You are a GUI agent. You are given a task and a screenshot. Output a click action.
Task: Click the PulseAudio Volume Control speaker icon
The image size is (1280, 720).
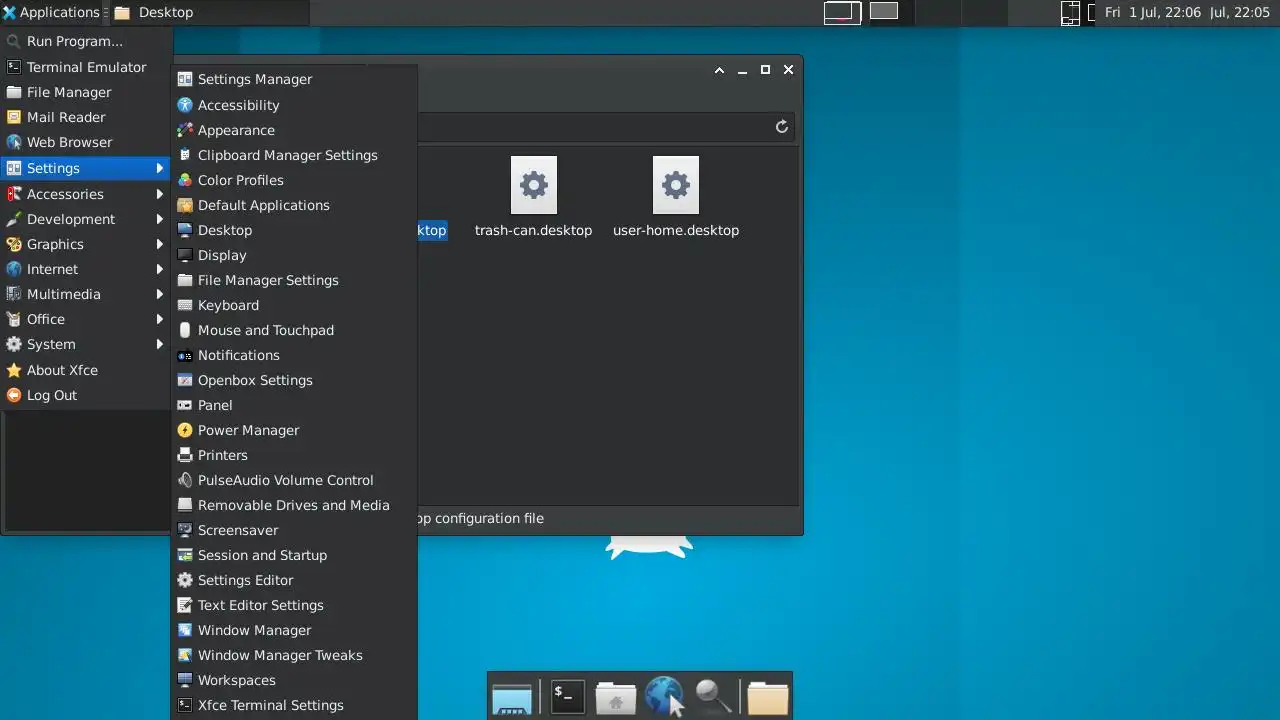184,480
